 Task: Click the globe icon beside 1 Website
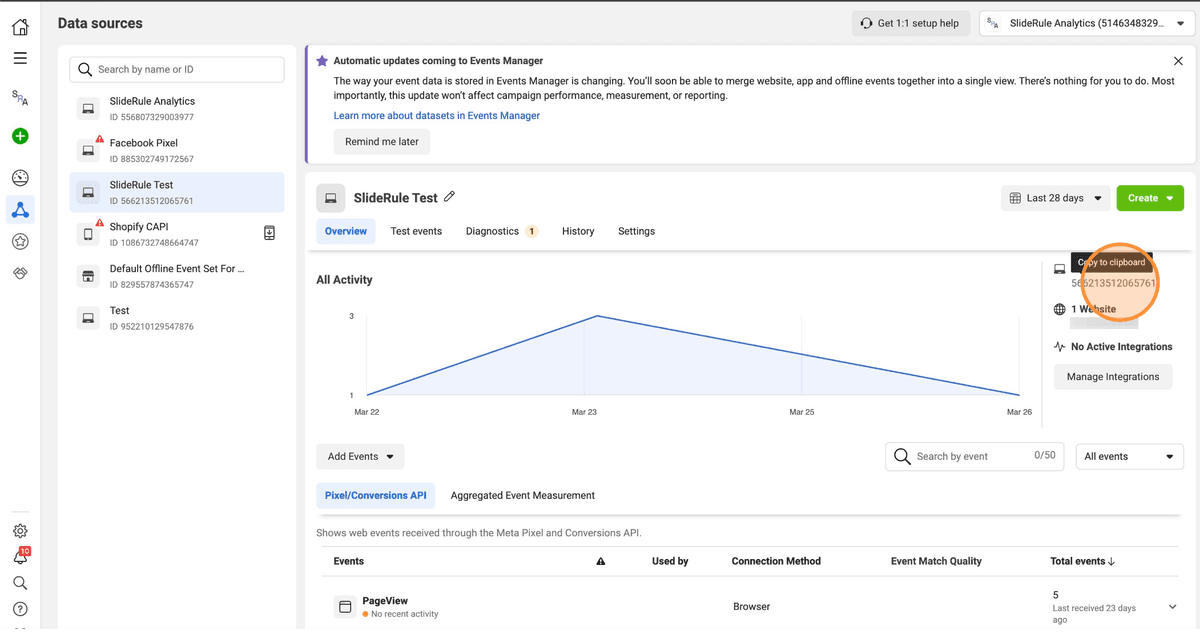(x=1060, y=309)
